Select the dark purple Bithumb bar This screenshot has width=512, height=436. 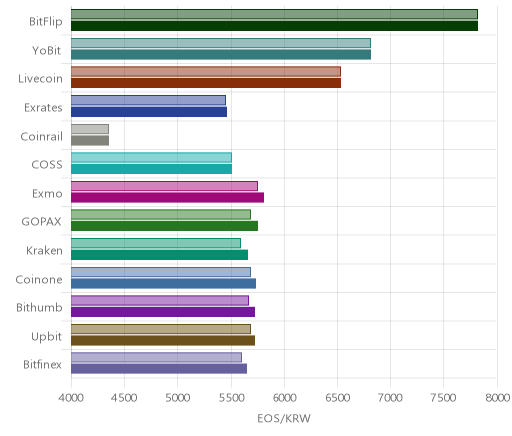[163, 312]
